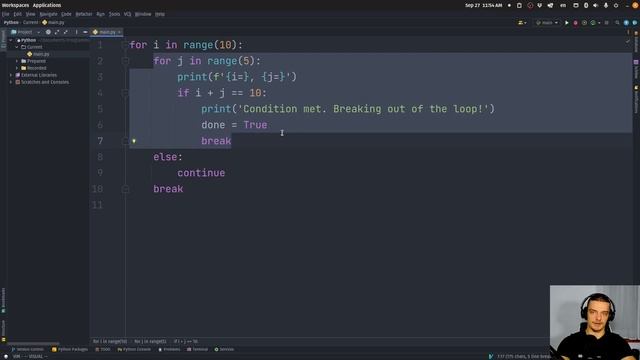Open Search Everywhere magnifier icon
The width and height of the screenshot is (640, 360).
pos(617,23)
